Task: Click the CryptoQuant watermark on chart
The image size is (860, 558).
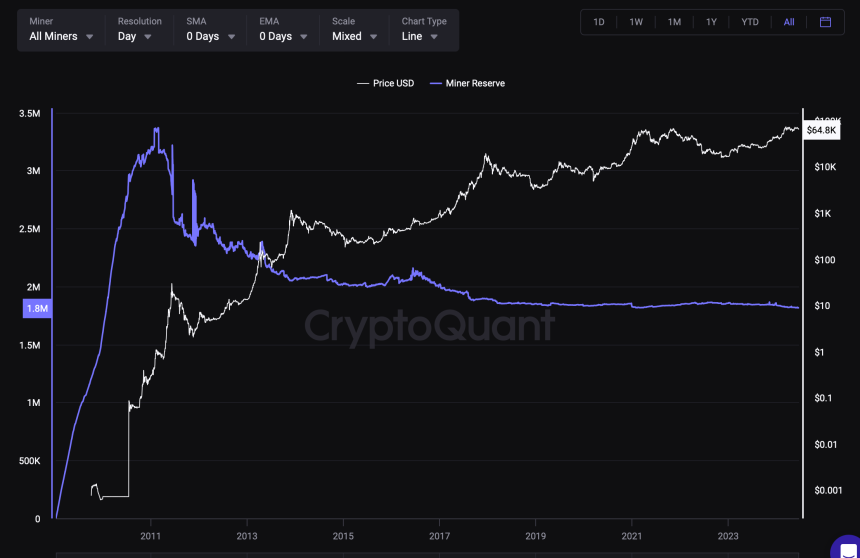Action: pyautogui.click(x=429, y=326)
